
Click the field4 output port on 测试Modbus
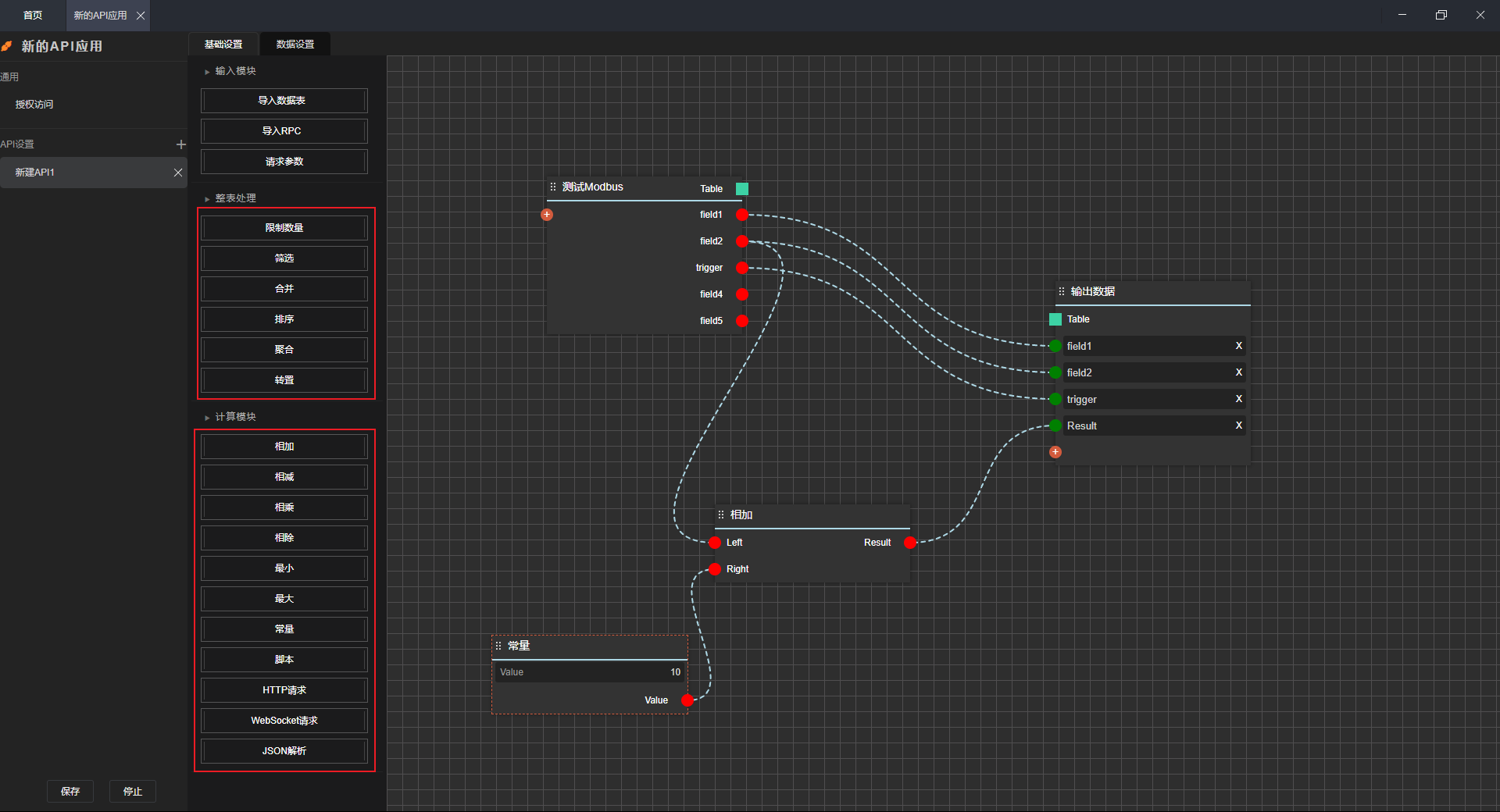pyautogui.click(x=742, y=294)
